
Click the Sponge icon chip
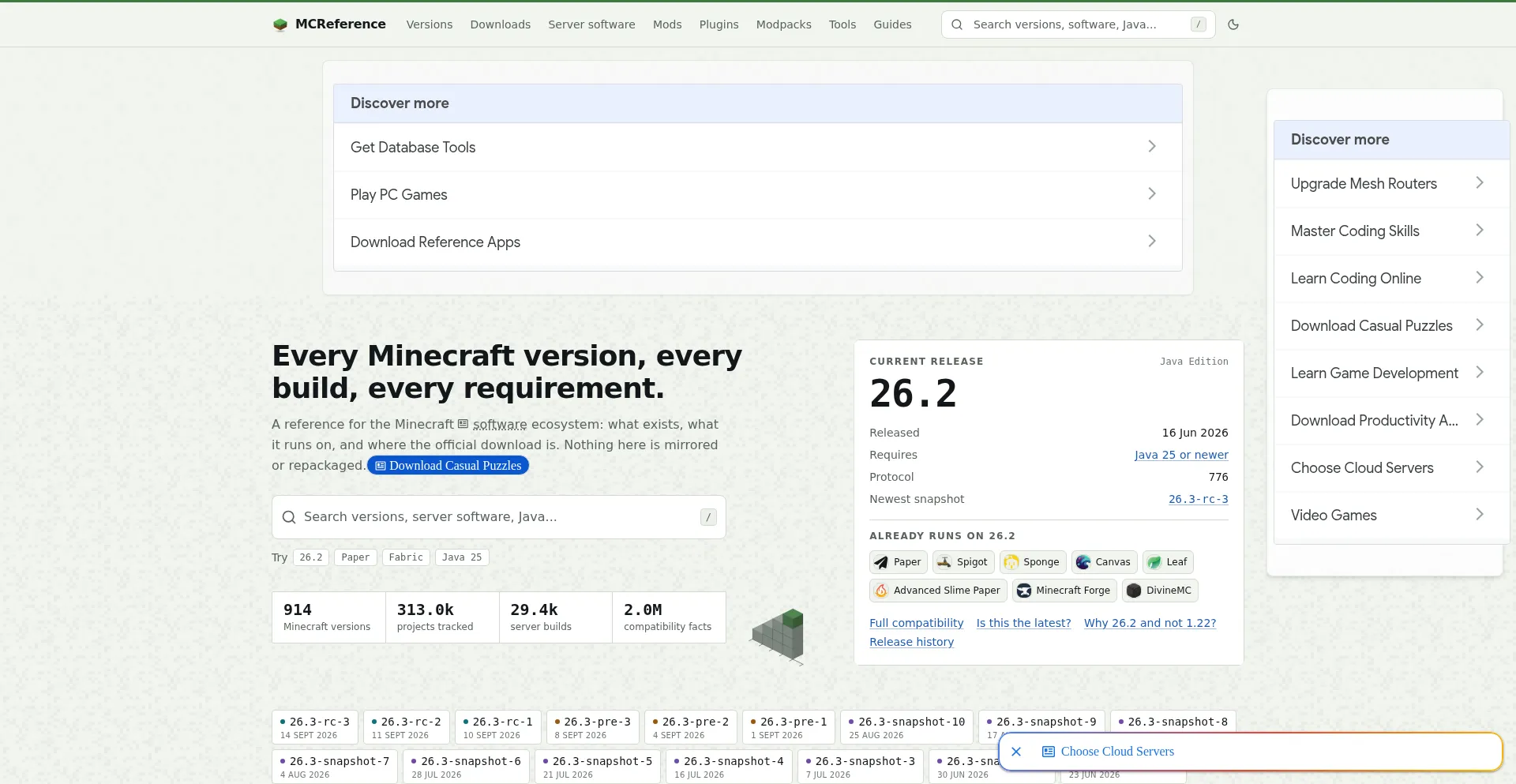(1033, 562)
